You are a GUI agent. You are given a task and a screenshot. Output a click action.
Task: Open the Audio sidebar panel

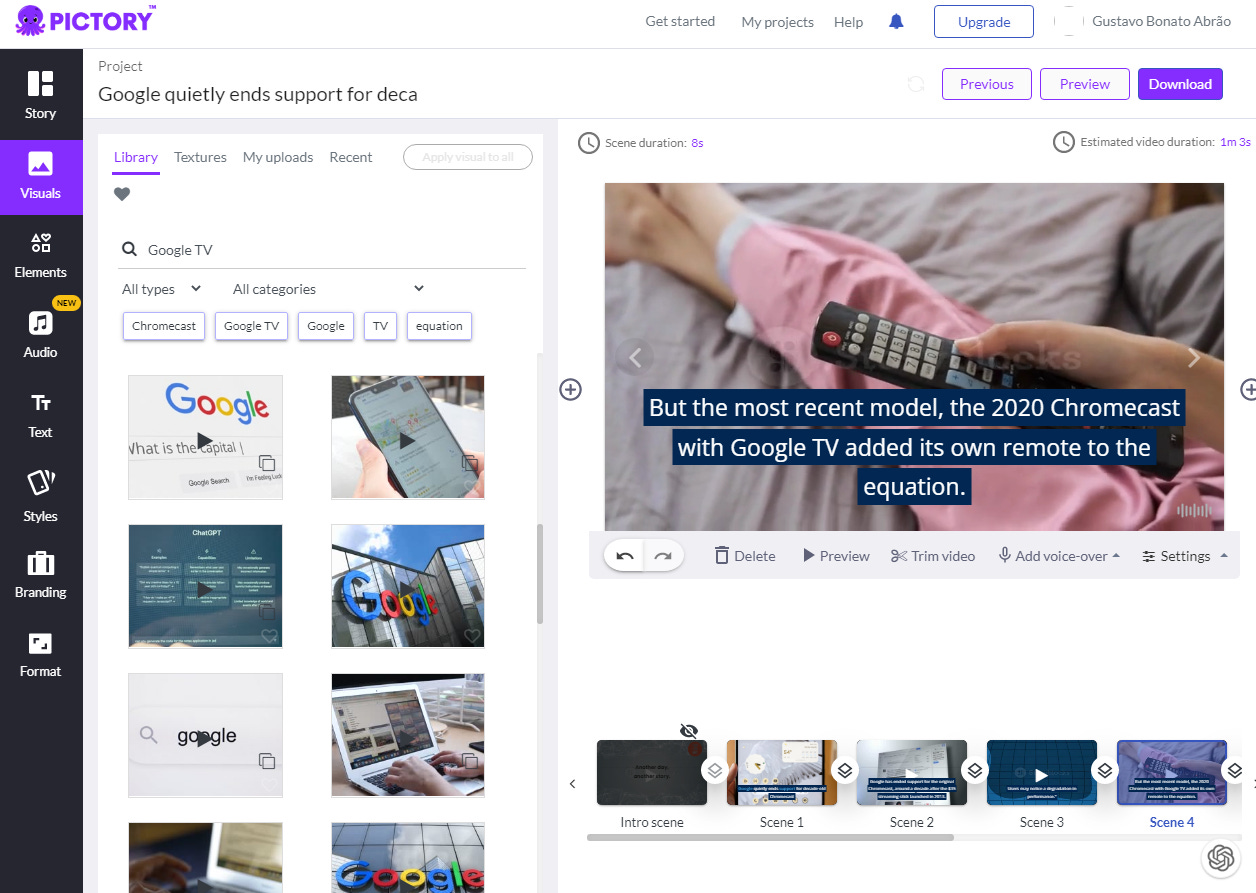pyautogui.click(x=41, y=334)
